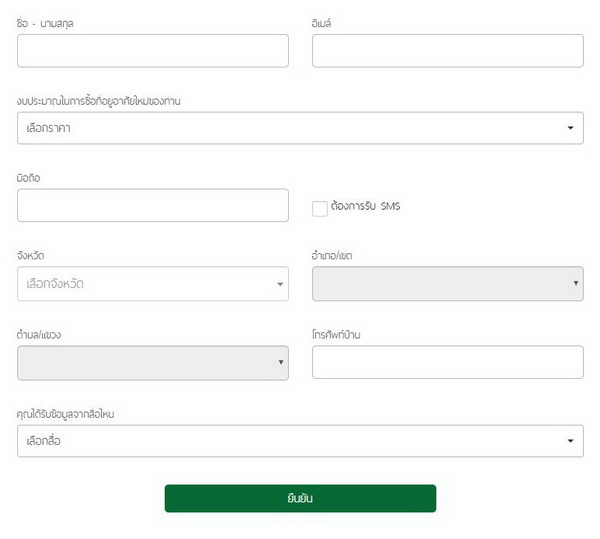Image resolution: width=600 pixels, height=539 pixels.
Task: Click the arrow icon on เลือกสื่อ dropdown
Action: click(570, 441)
